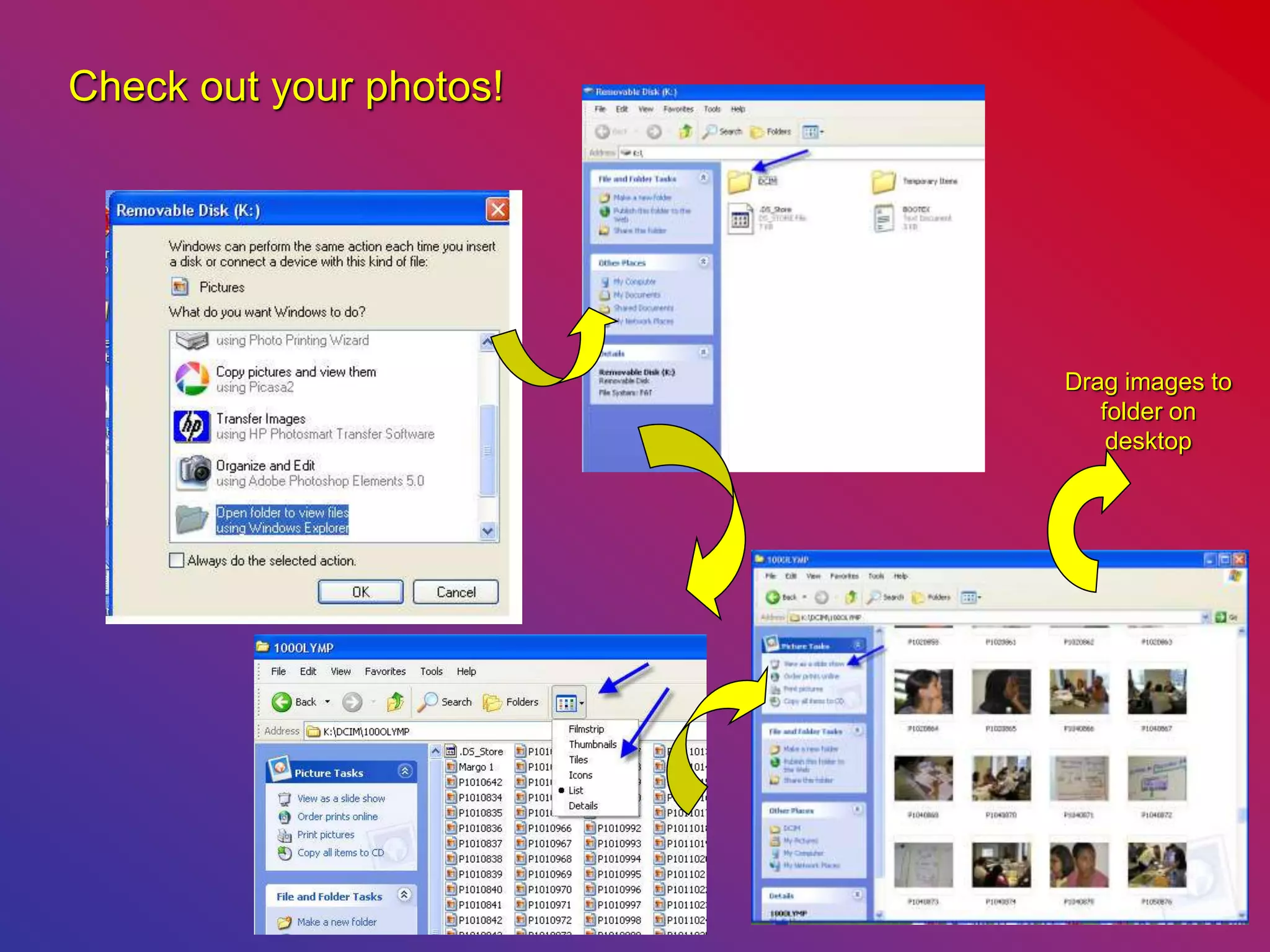The height and width of the screenshot is (952, 1270).
Task: Select file Margo 1
Action: (470, 767)
